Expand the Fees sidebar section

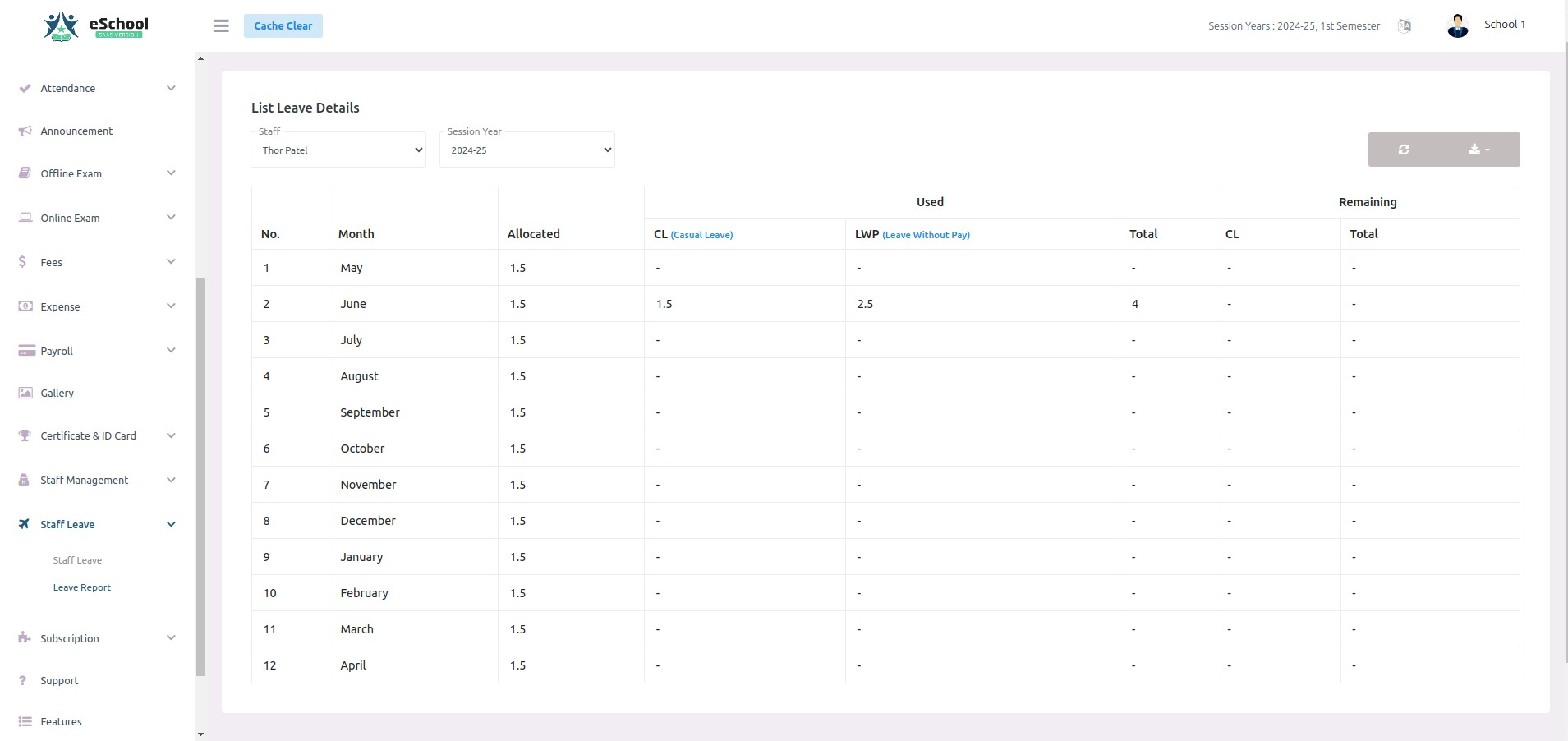coord(51,263)
